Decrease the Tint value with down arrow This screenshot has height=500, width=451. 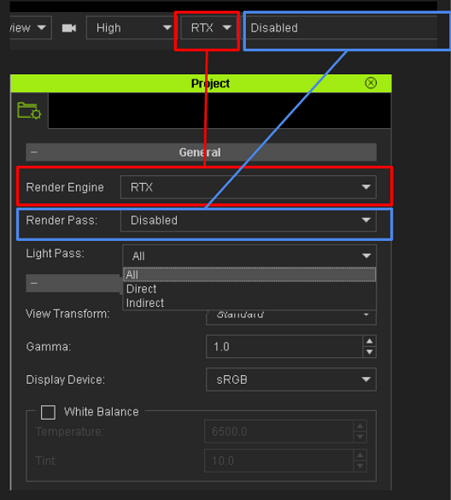point(360,466)
